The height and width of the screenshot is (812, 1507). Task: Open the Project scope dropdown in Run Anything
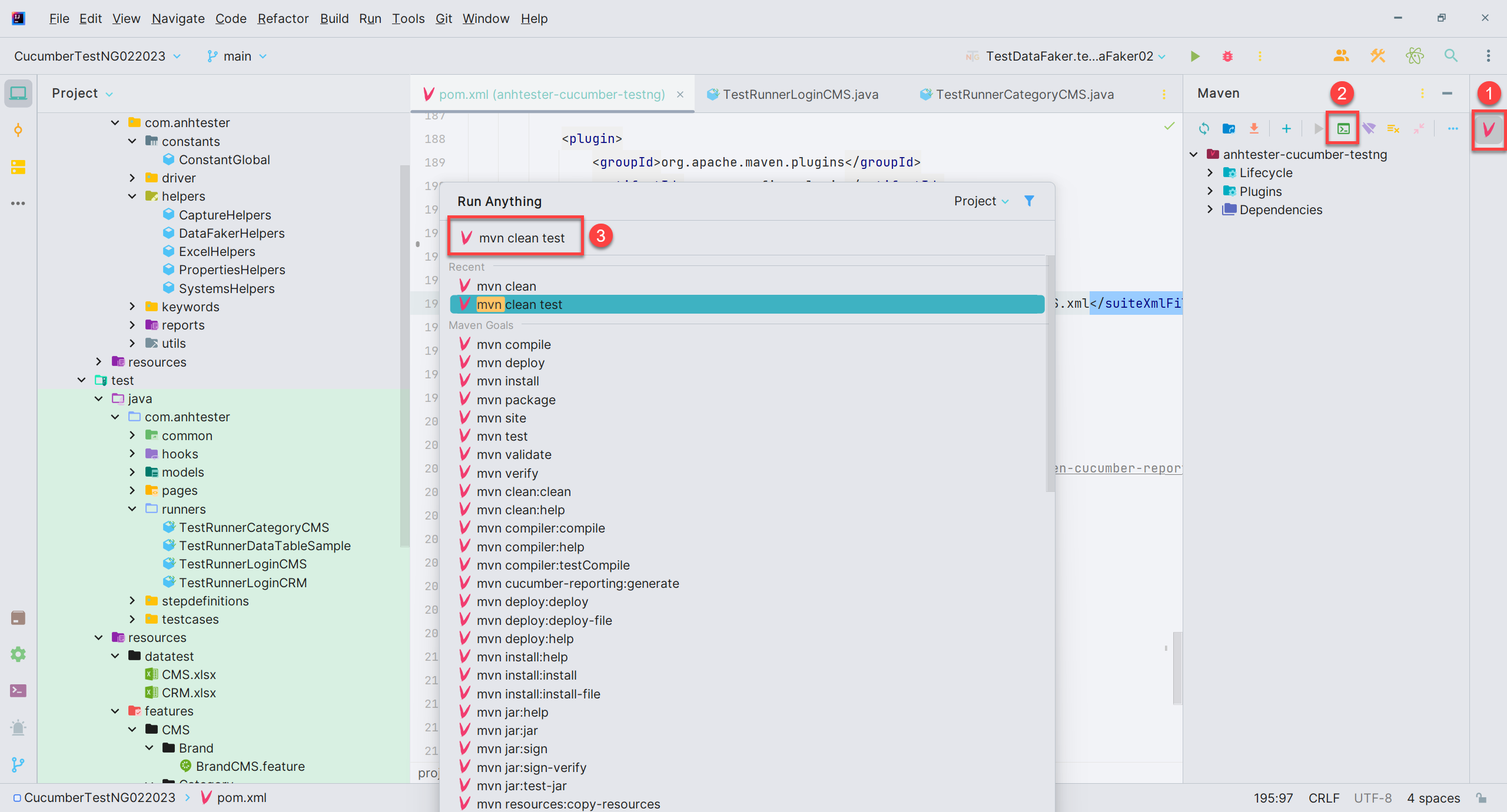pos(981,201)
